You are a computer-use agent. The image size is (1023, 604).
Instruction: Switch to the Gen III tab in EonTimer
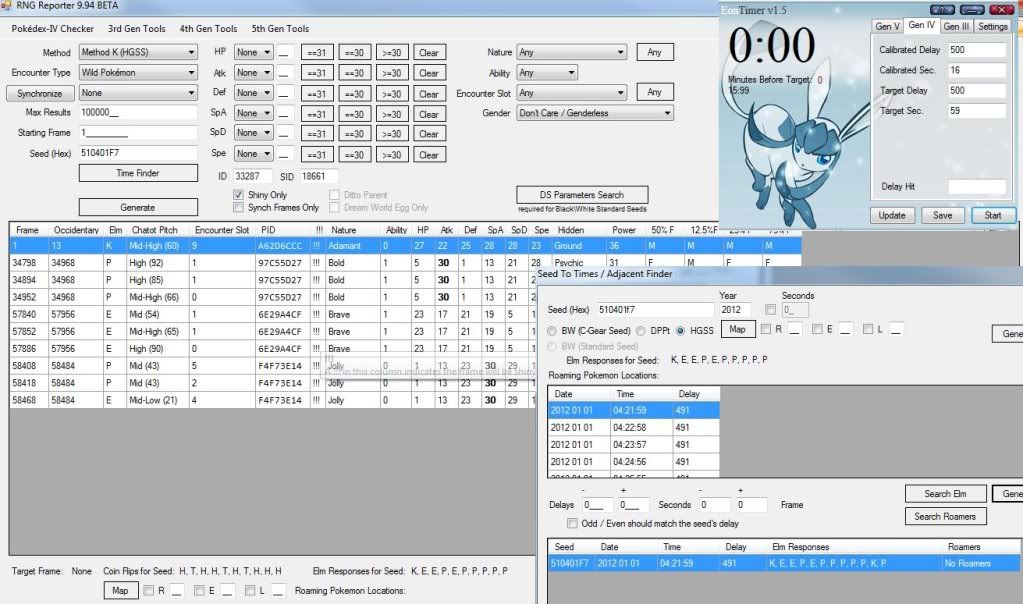956,26
